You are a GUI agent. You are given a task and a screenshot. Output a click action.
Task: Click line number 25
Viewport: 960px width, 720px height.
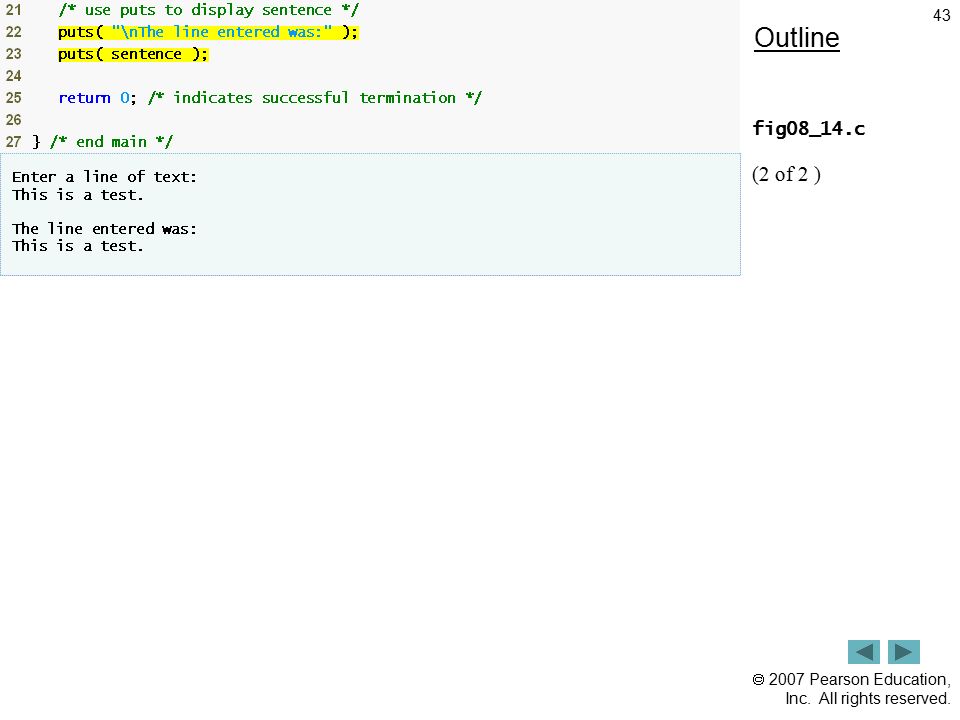tap(13, 98)
